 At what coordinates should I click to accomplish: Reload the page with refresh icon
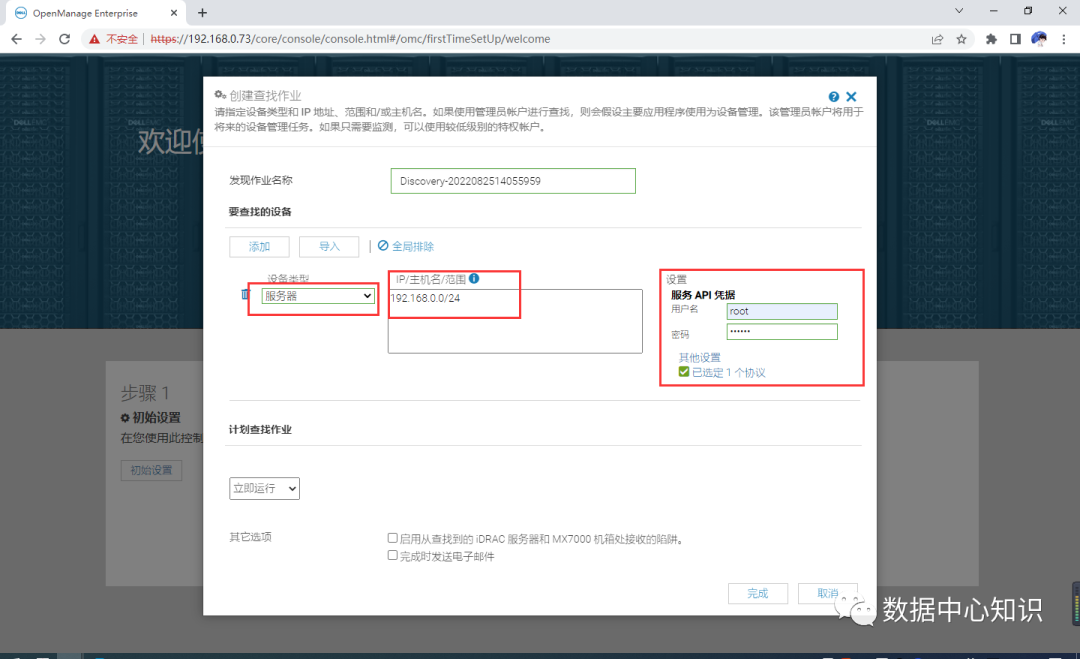tap(65, 39)
